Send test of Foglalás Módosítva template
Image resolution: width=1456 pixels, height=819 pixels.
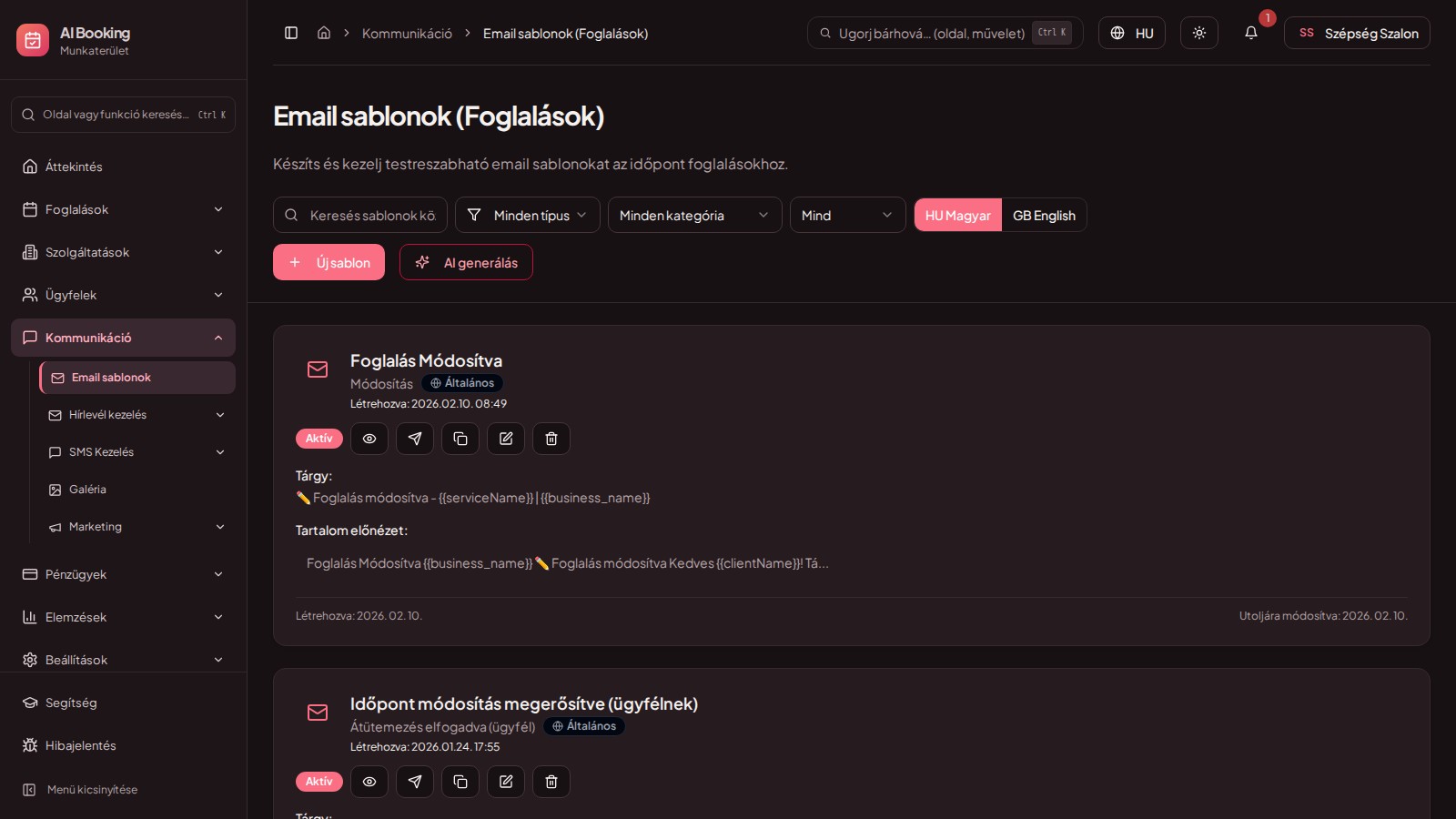click(415, 439)
